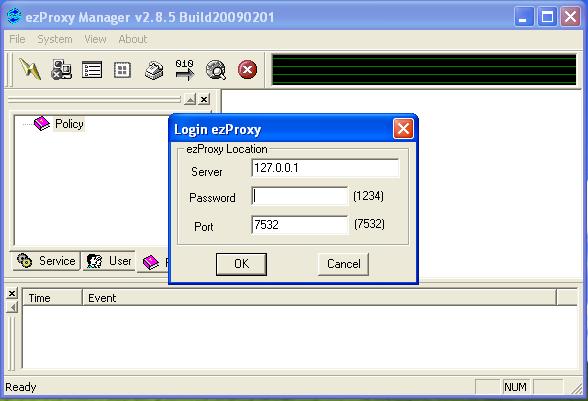
Task: Click the magnifier search toolbar icon
Action: [x=216, y=70]
